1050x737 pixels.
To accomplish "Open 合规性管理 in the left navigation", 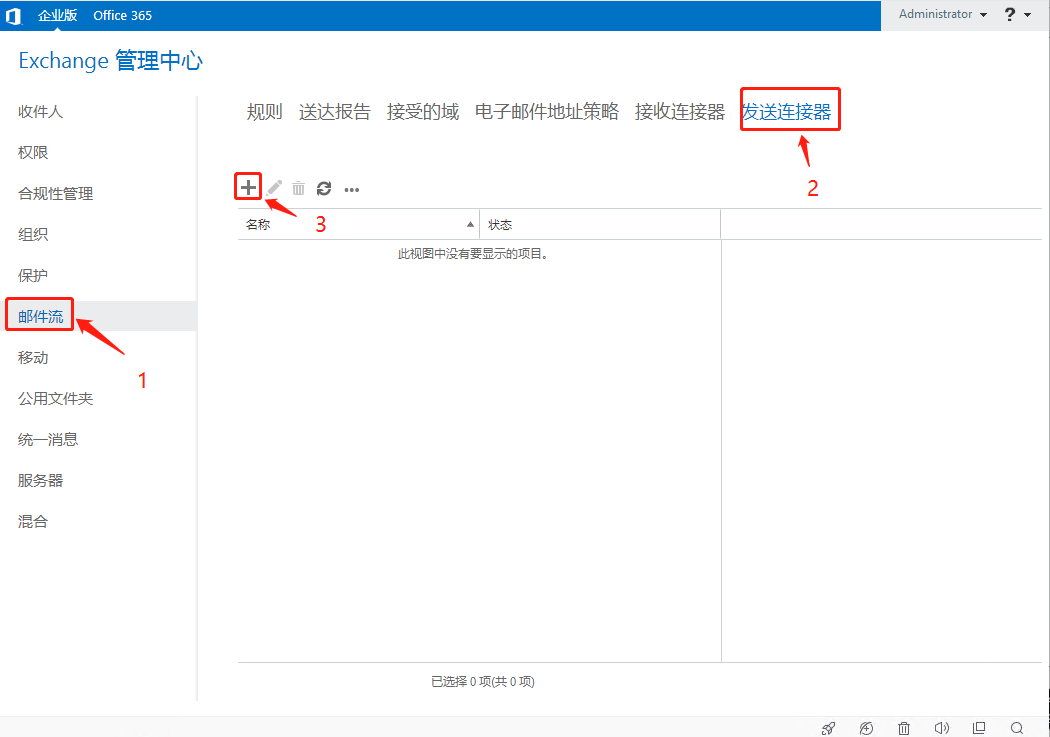I will [x=56, y=193].
